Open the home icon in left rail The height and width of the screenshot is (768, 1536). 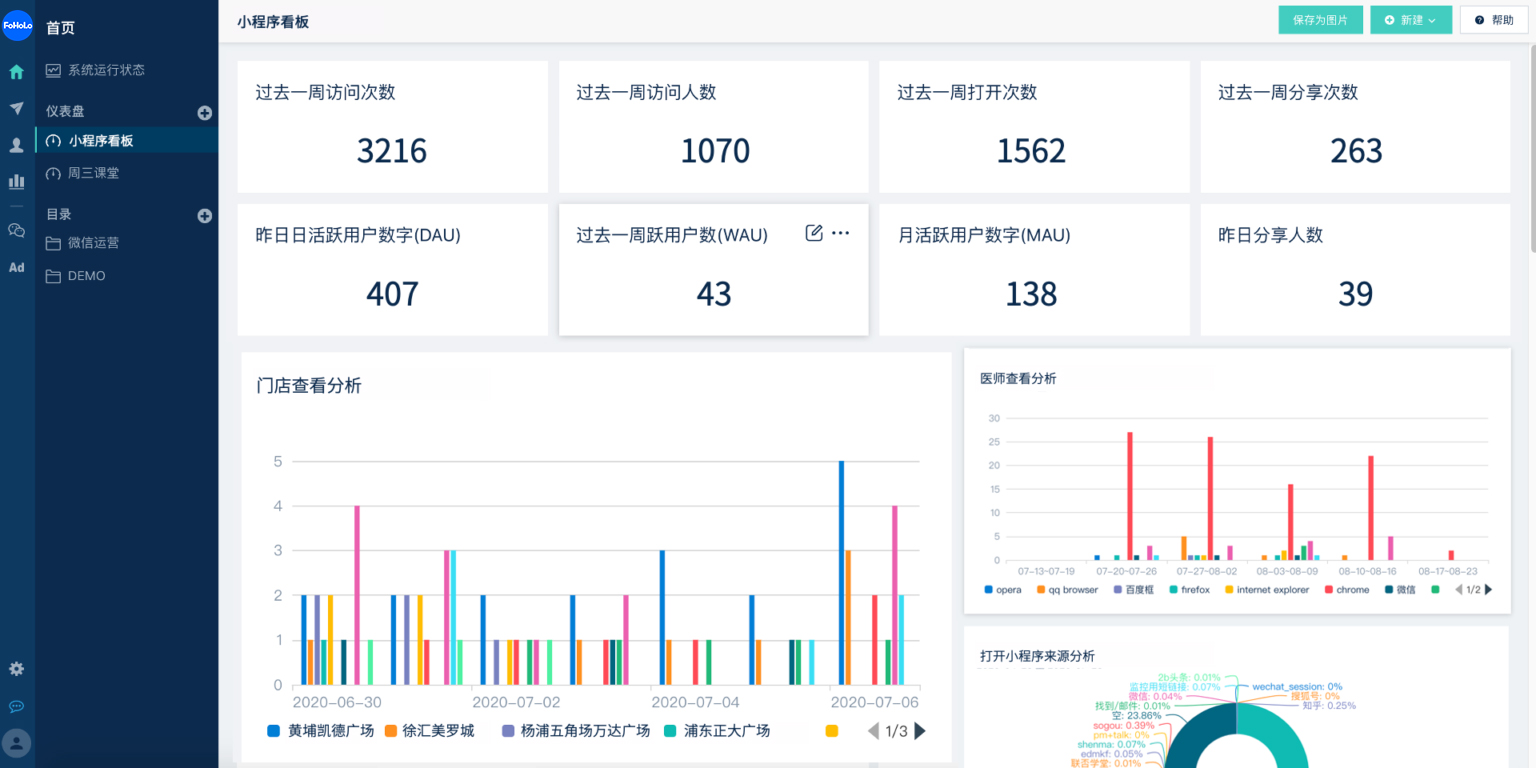pyautogui.click(x=17, y=72)
